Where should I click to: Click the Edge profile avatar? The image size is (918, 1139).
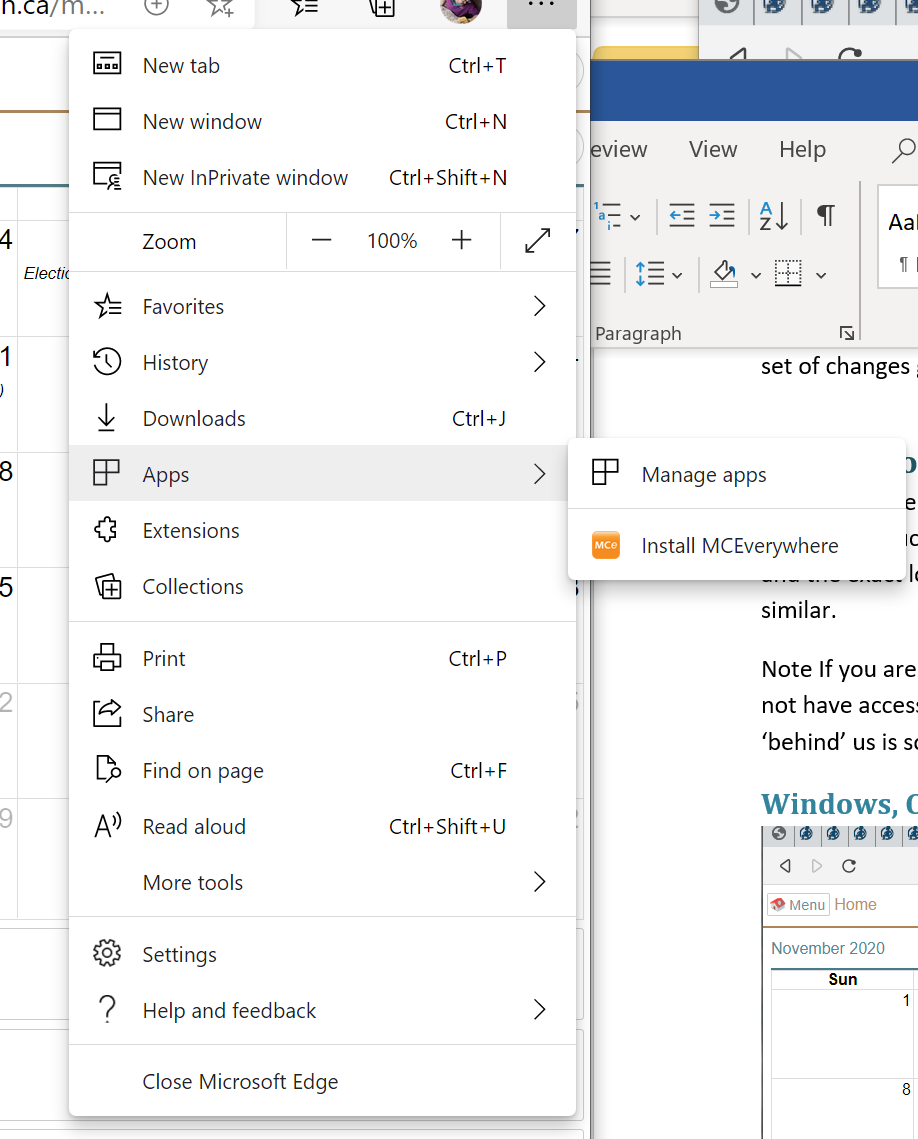[460, 9]
